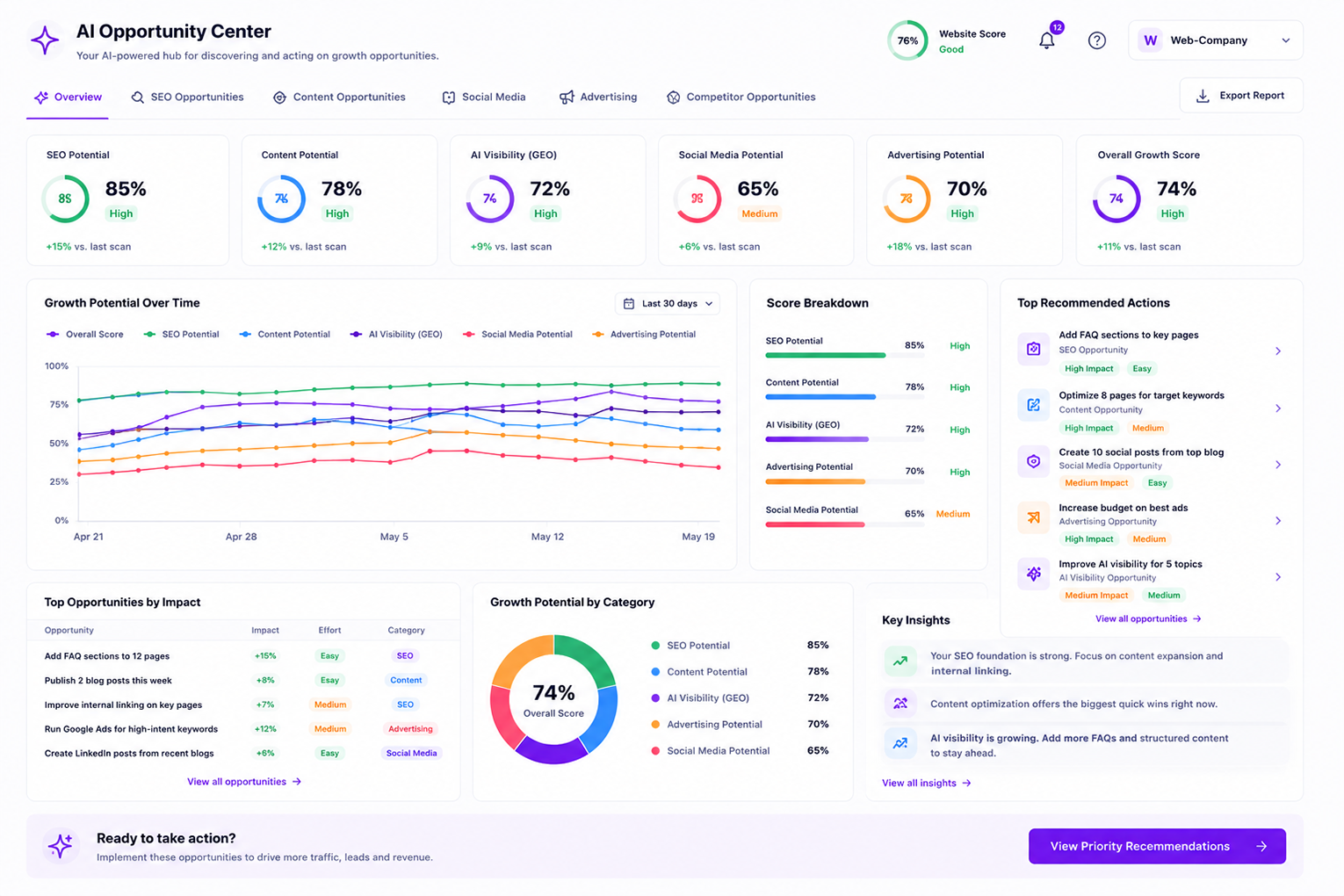The width and height of the screenshot is (1344, 896).
Task: Expand the Create 10 social posts chevron
Action: coord(1278,465)
